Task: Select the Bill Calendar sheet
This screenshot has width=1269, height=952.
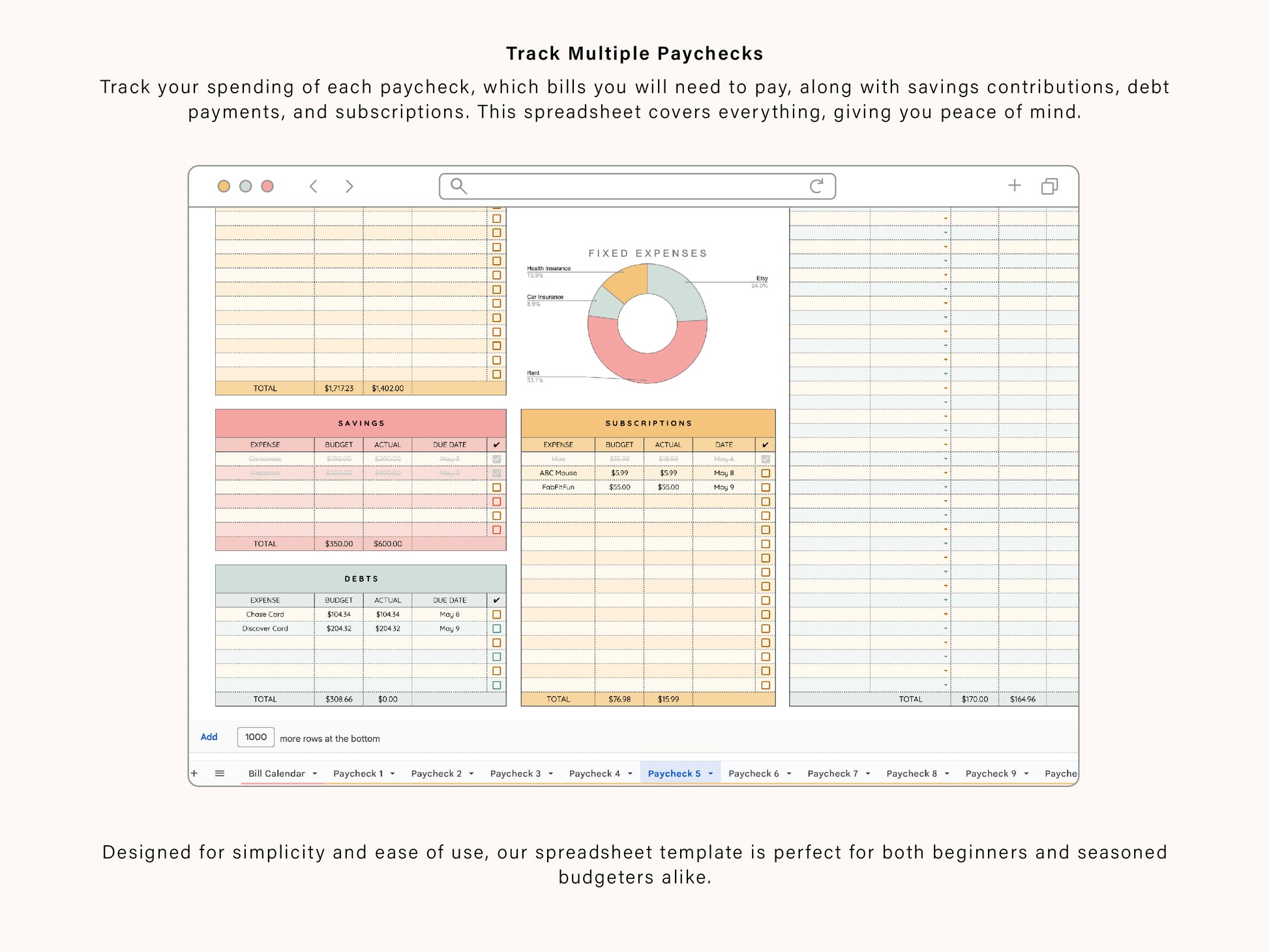Action: [x=276, y=773]
